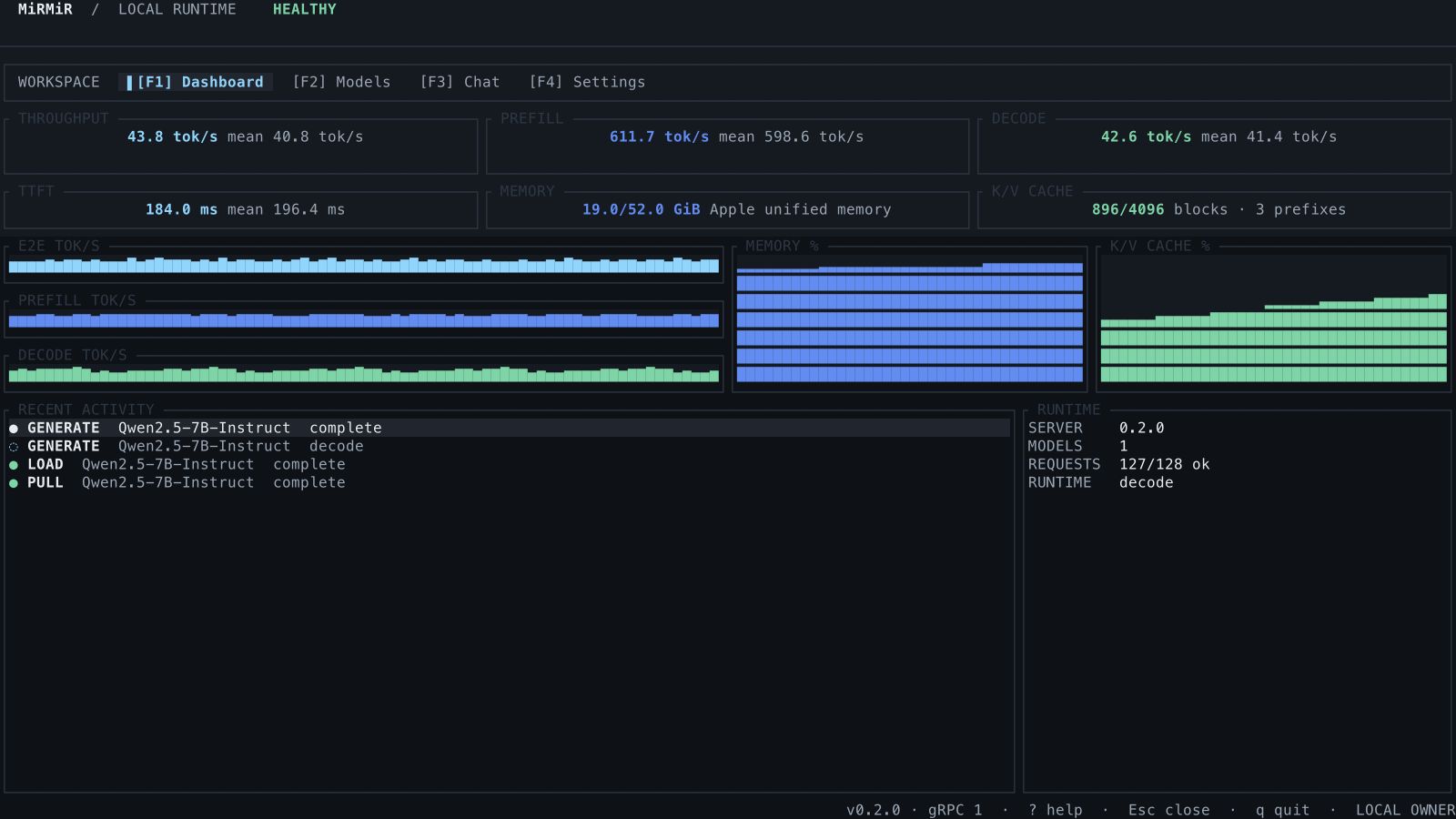Image resolution: width=1456 pixels, height=819 pixels.
Task: Click the 19.0/52.0 GiB memory value
Action: coord(642,209)
